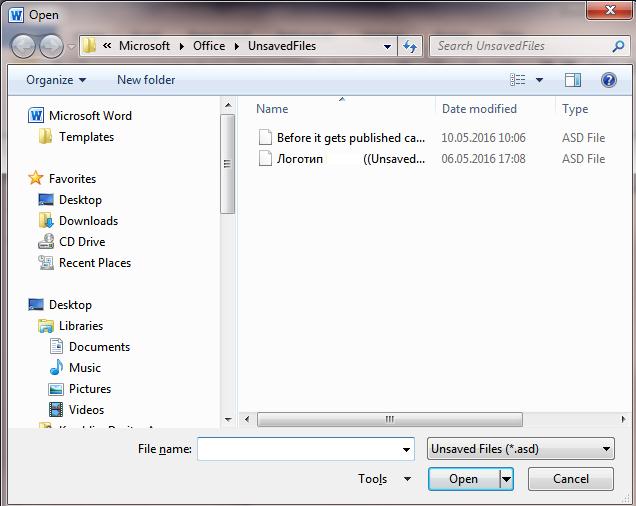Image resolution: width=636 pixels, height=506 pixels.
Task: Select CD Drive in Favorites
Action: click(82, 242)
